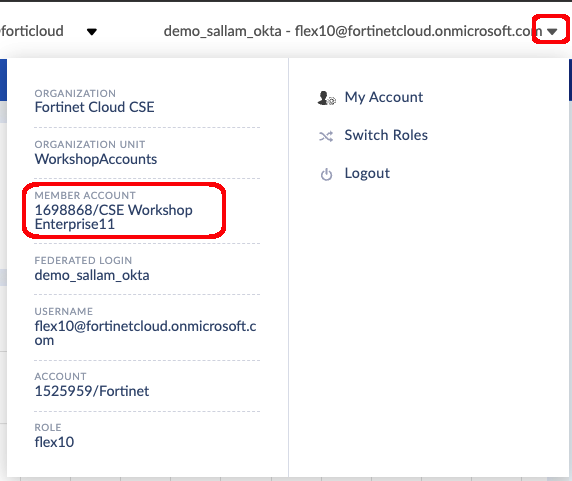The height and width of the screenshot is (481, 572).
Task: Open the My Account page
Action: coord(384,97)
